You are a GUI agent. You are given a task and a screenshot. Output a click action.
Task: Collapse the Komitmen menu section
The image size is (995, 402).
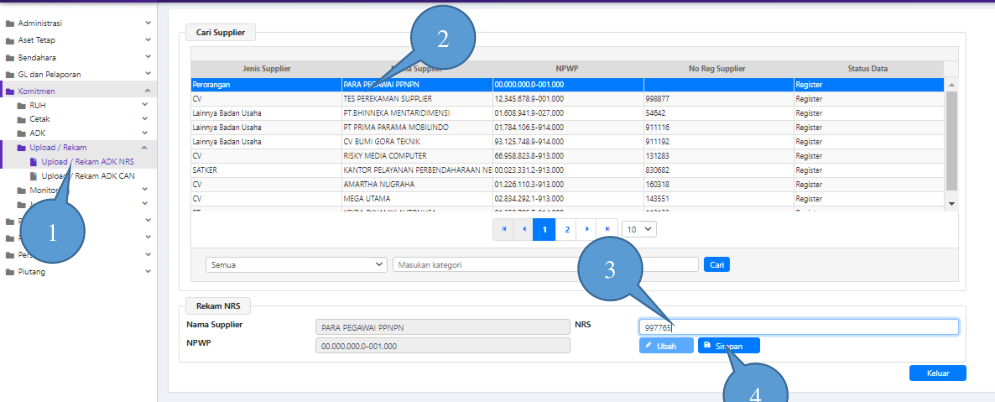point(148,91)
